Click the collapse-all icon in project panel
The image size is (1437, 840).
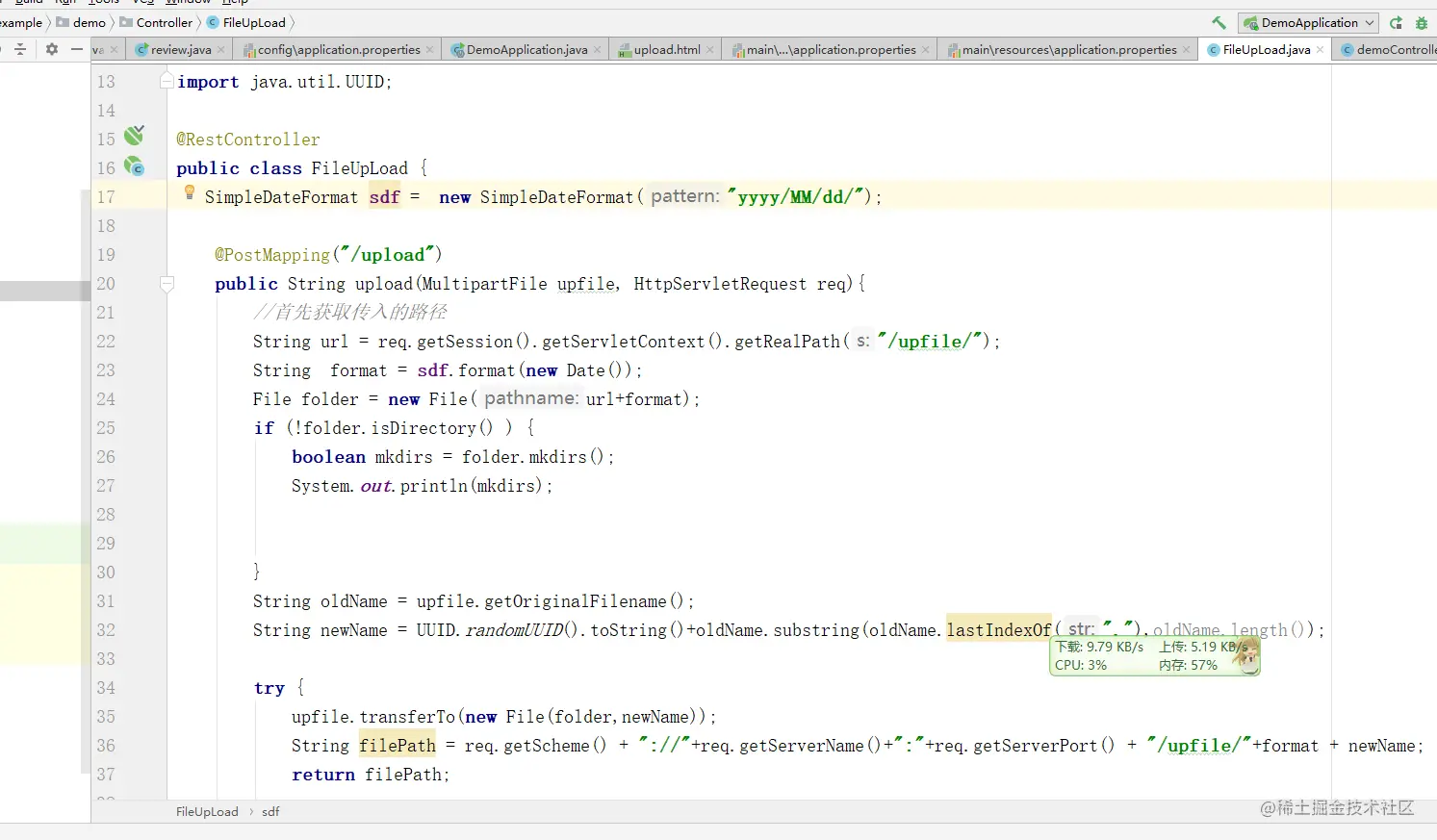click(20, 49)
